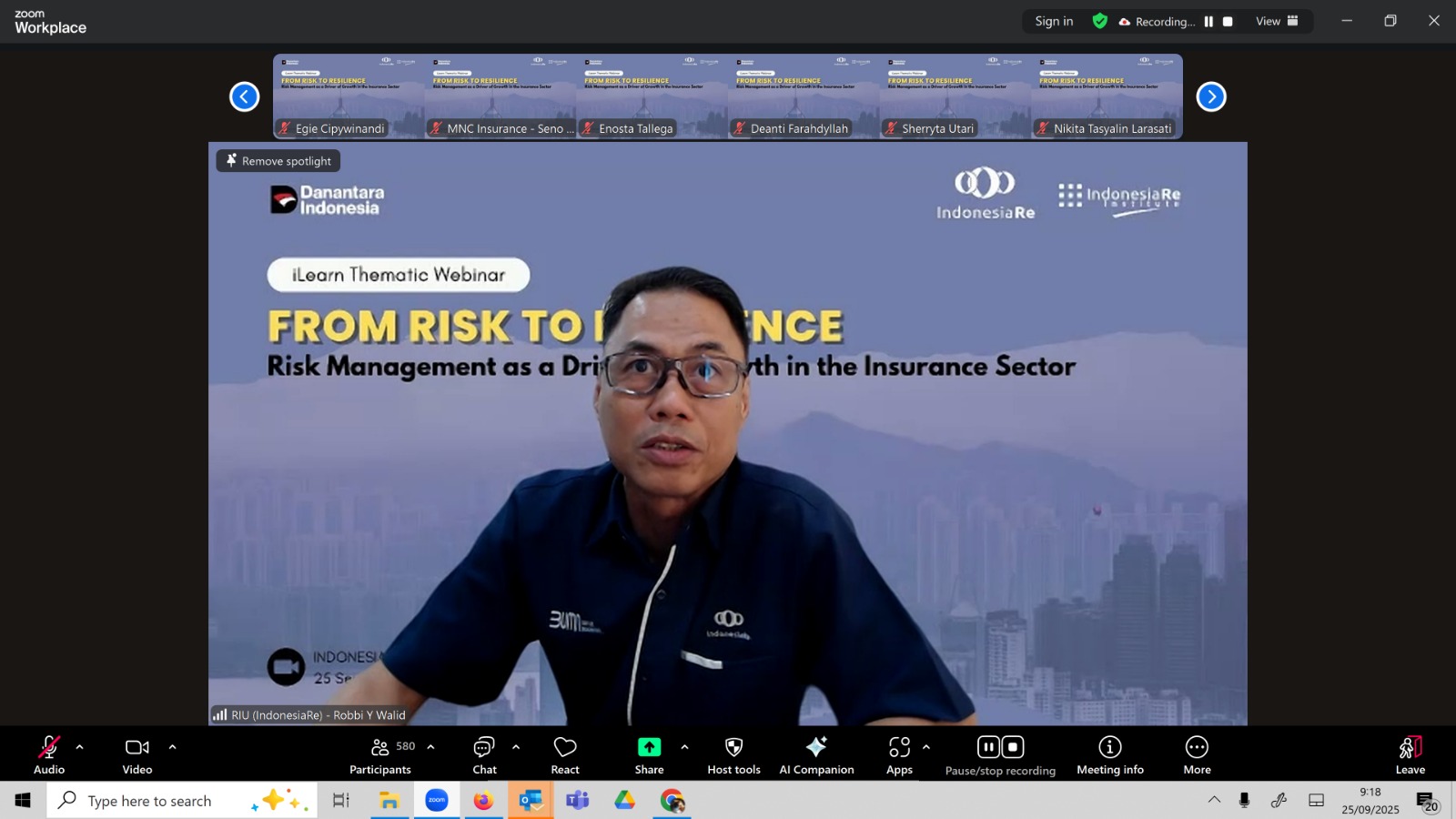This screenshot has width=1456, height=819.
Task: Click the Sign in button
Action: 1054,21
